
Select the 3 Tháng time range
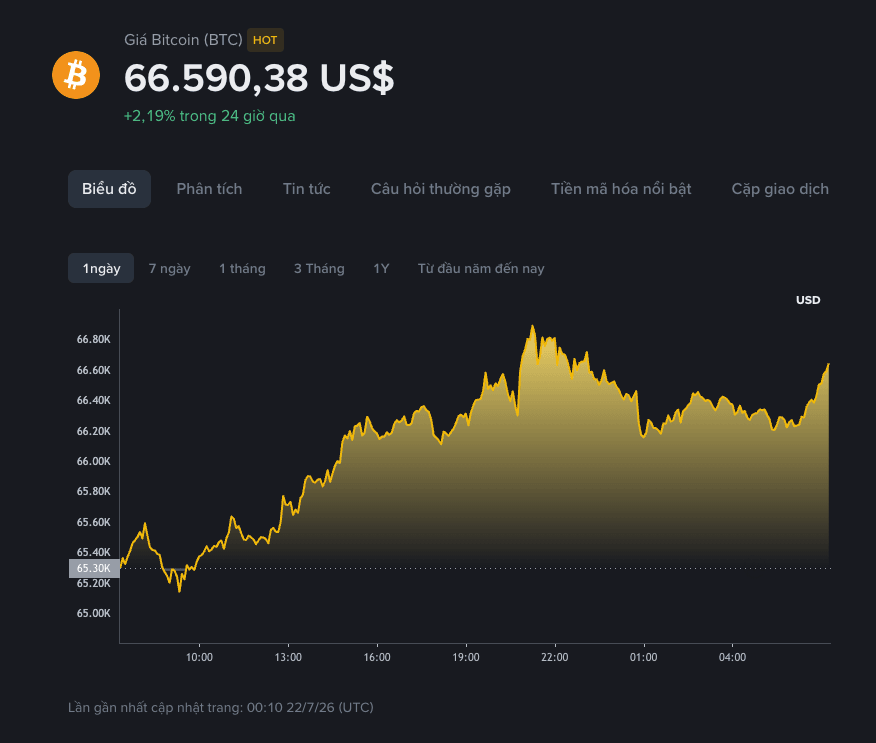pyautogui.click(x=319, y=269)
